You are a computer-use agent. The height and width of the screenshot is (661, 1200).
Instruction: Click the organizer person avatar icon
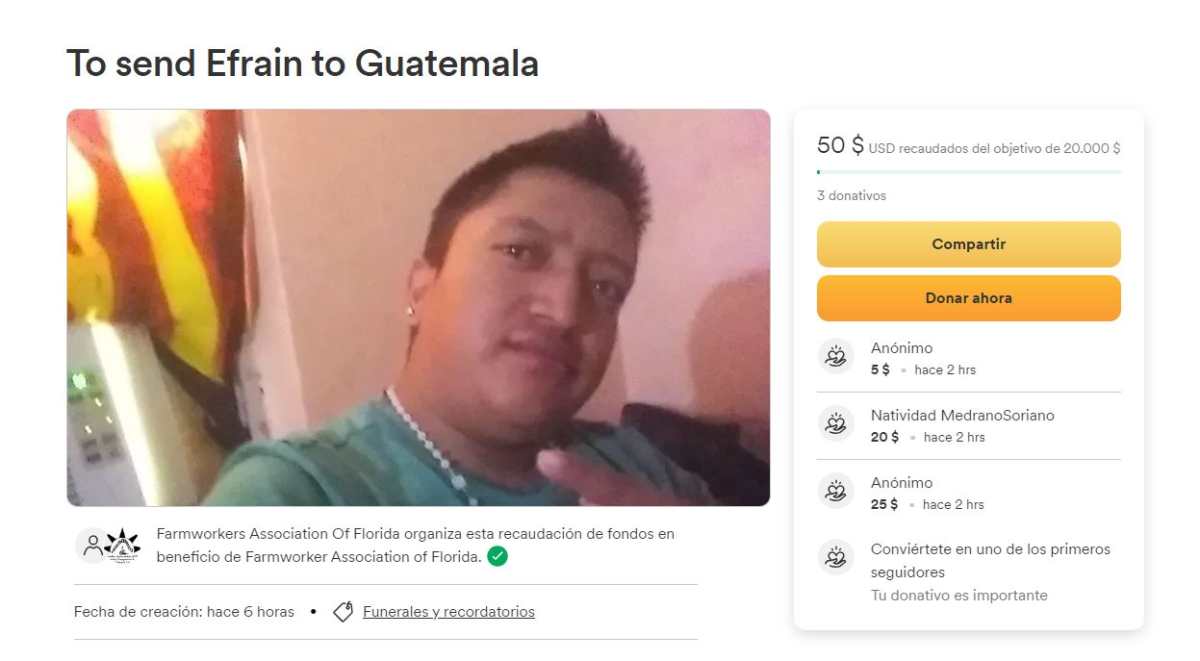coord(92,545)
